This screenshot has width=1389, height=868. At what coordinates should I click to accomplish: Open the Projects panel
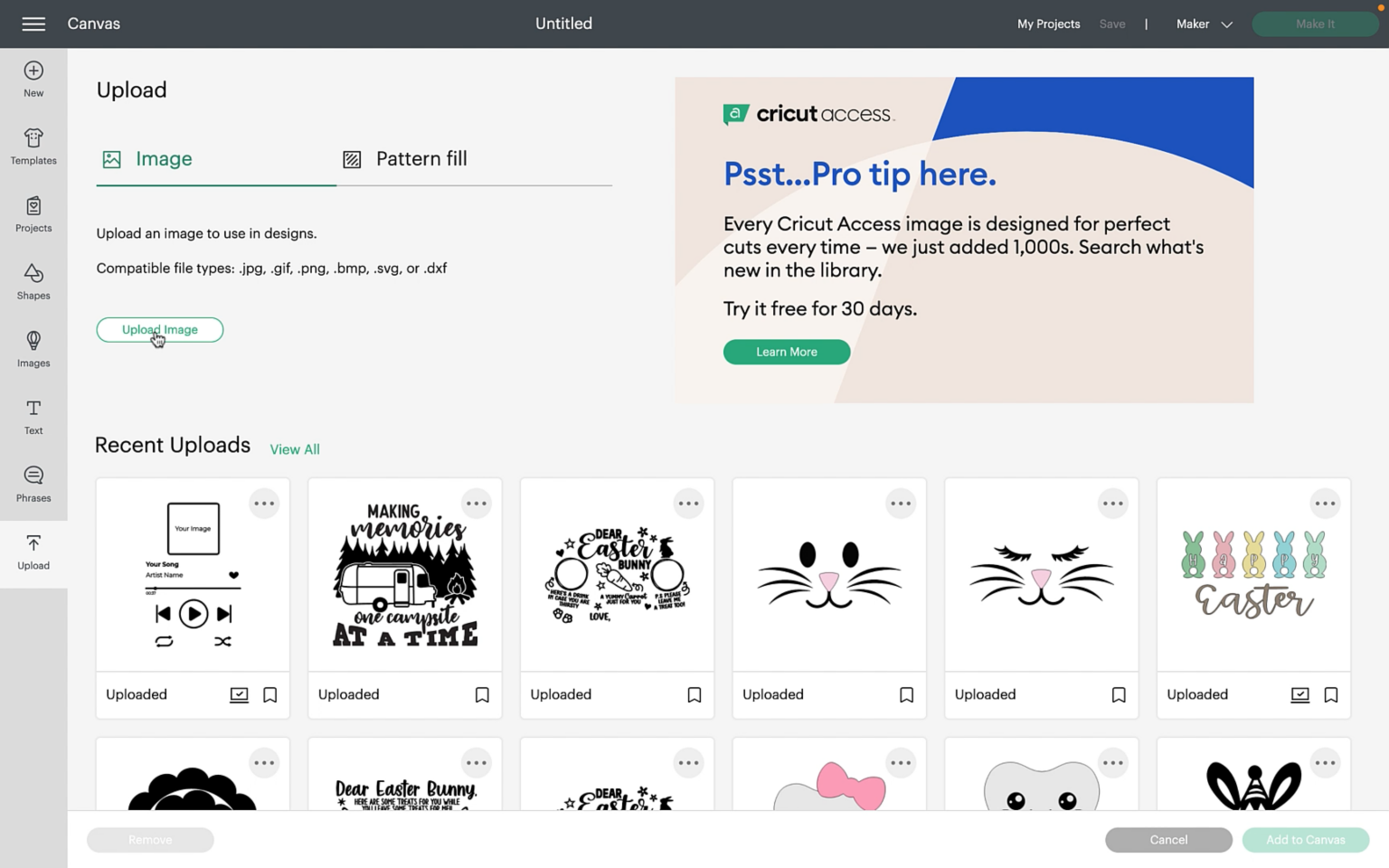(33, 214)
